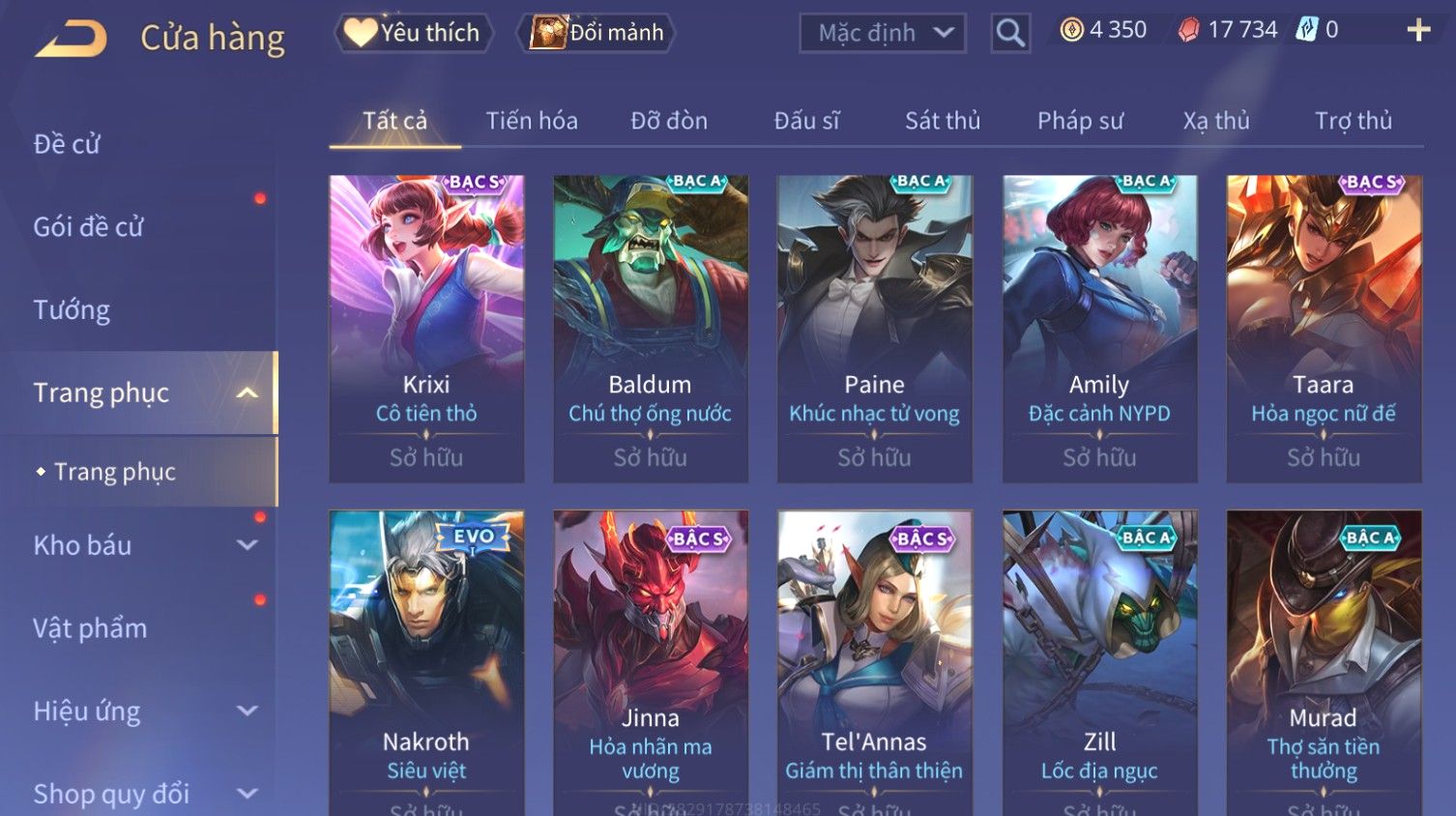Click the gold coin balance icon

coord(1071,30)
